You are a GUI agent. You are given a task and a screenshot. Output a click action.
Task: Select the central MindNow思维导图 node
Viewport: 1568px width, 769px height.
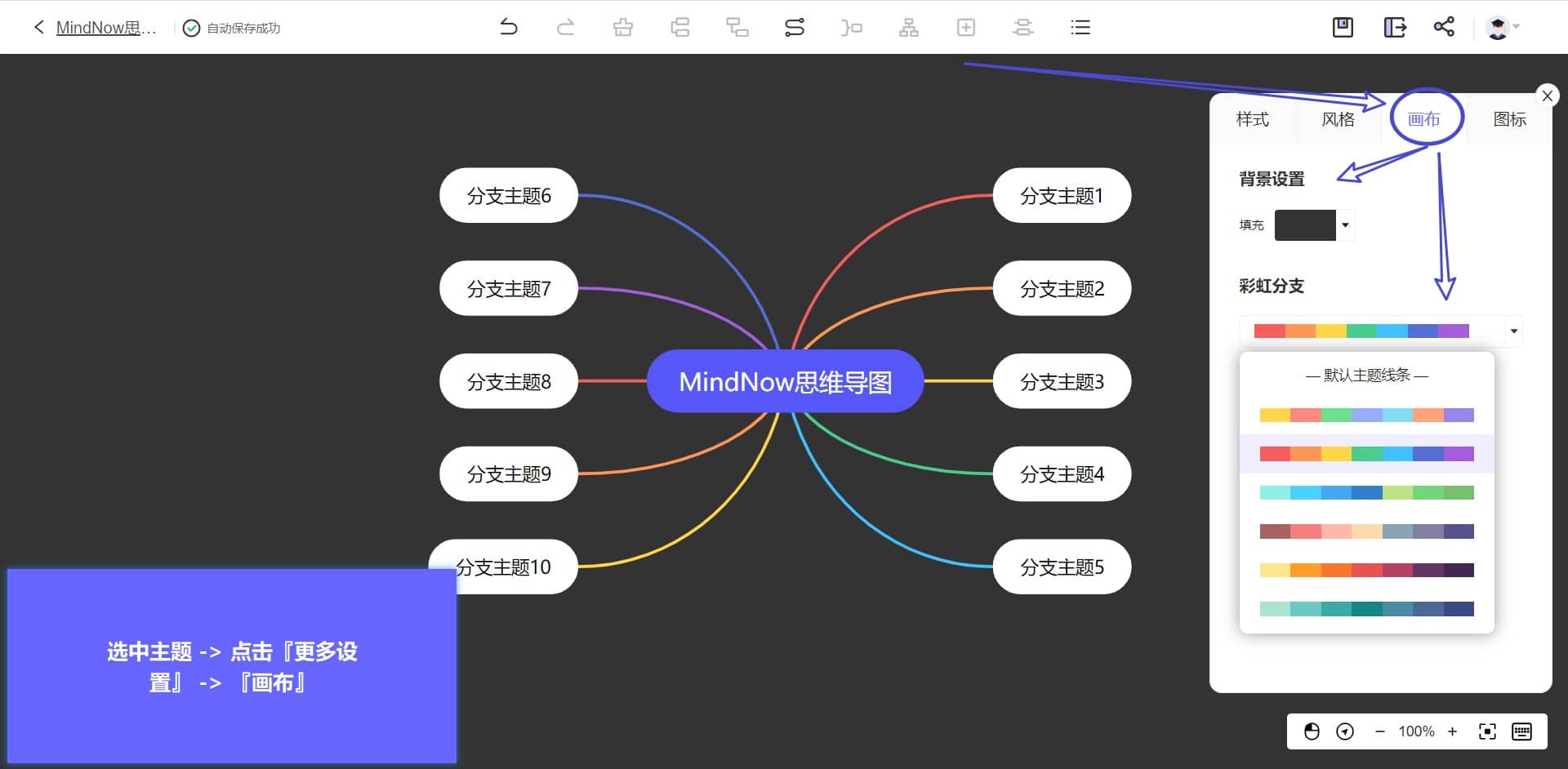(785, 381)
